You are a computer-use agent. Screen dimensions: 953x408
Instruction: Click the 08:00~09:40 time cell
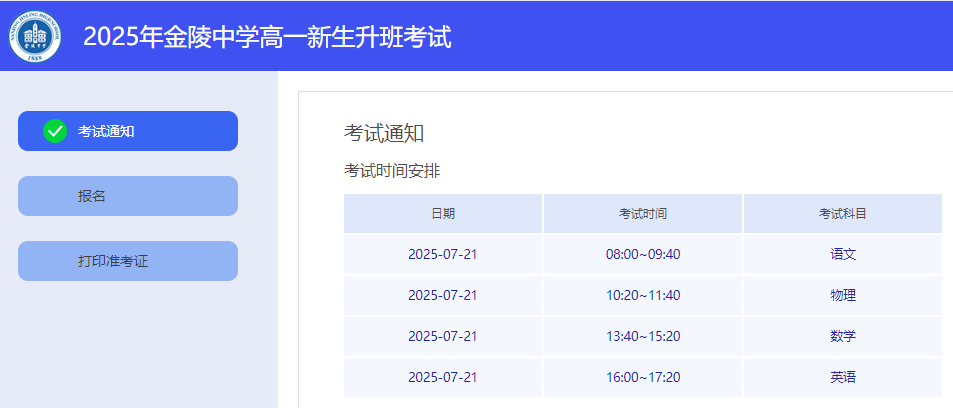[643, 254]
